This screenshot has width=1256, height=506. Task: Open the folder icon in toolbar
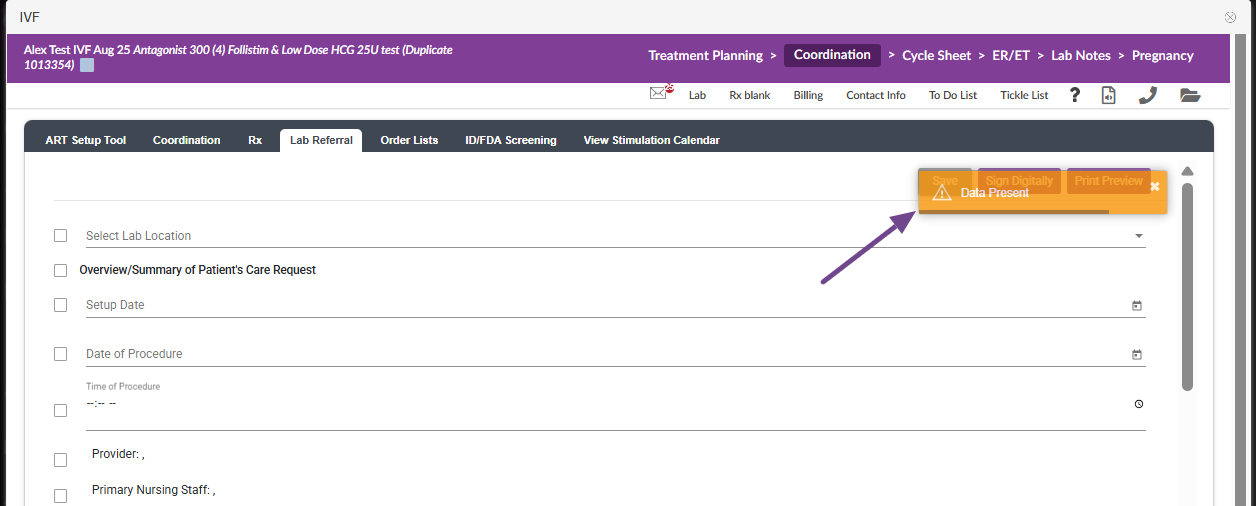pyautogui.click(x=1189, y=95)
